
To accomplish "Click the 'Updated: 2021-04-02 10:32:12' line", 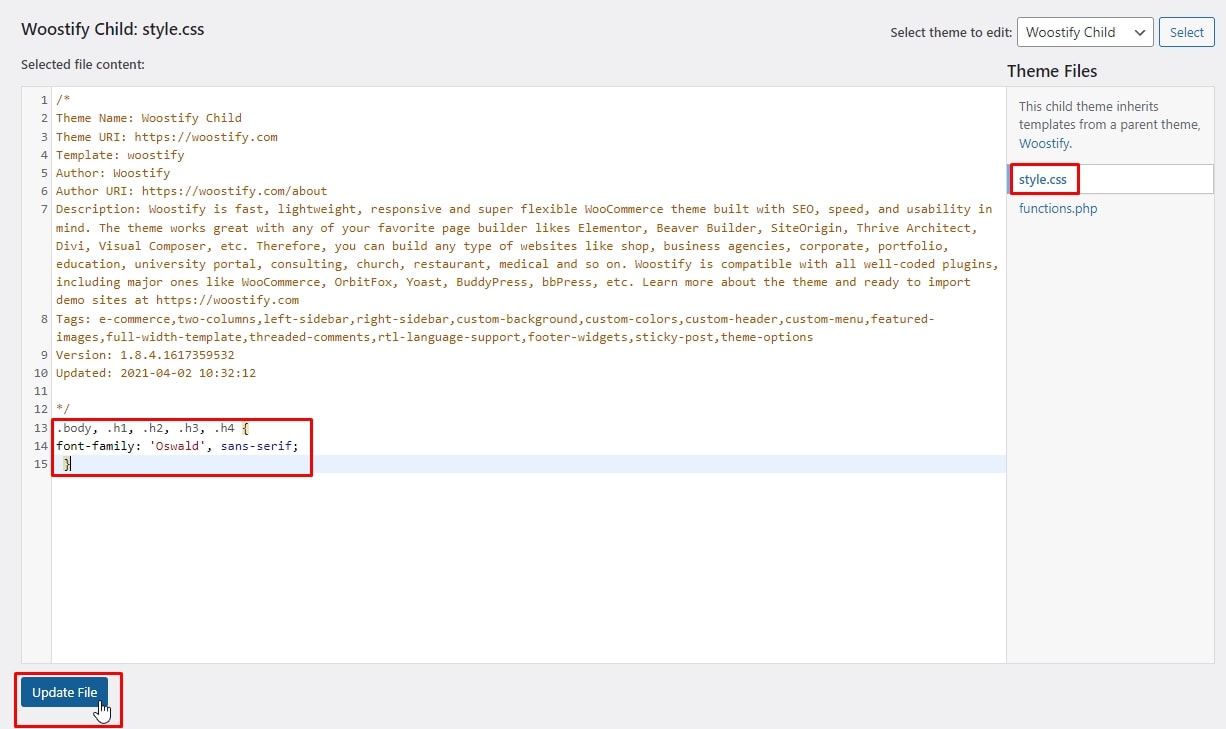I will pos(156,373).
